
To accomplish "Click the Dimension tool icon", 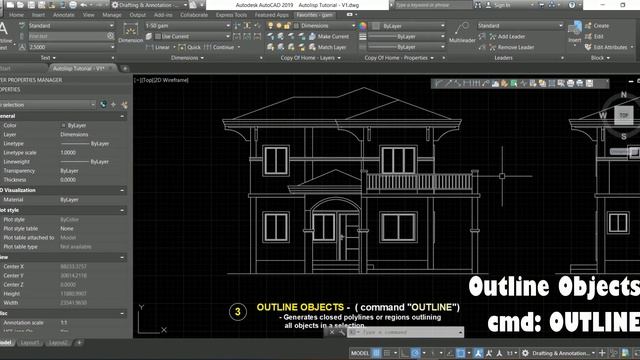I will (x=131, y=30).
